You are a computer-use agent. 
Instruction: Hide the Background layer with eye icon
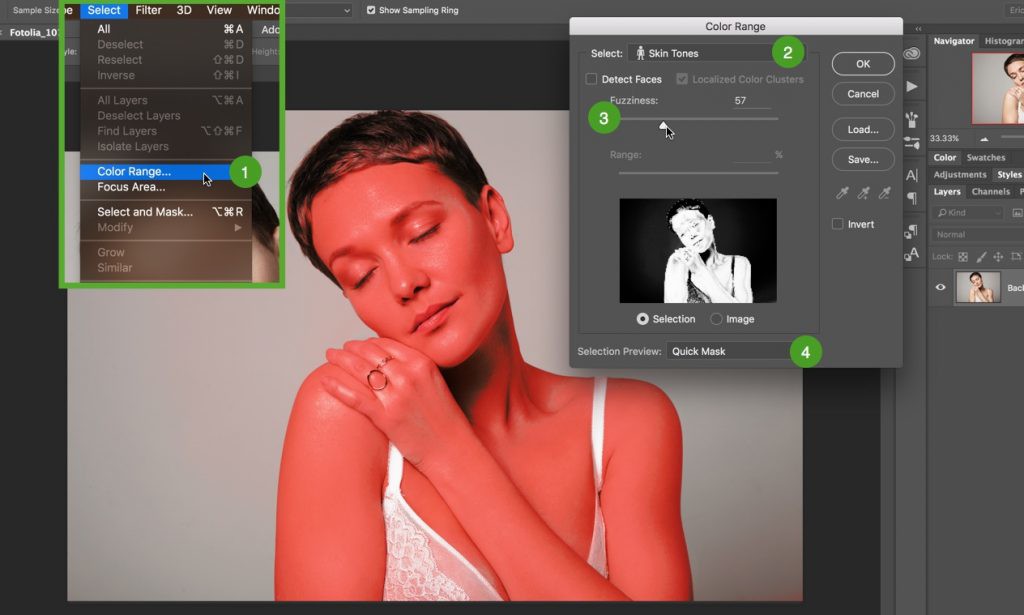click(x=940, y=287)
